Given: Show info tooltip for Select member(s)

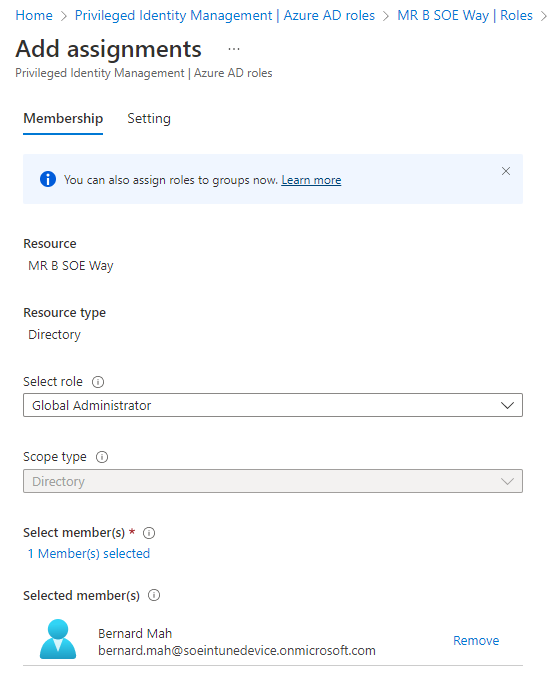Looking at the screenshot, I should coord(149,533).
